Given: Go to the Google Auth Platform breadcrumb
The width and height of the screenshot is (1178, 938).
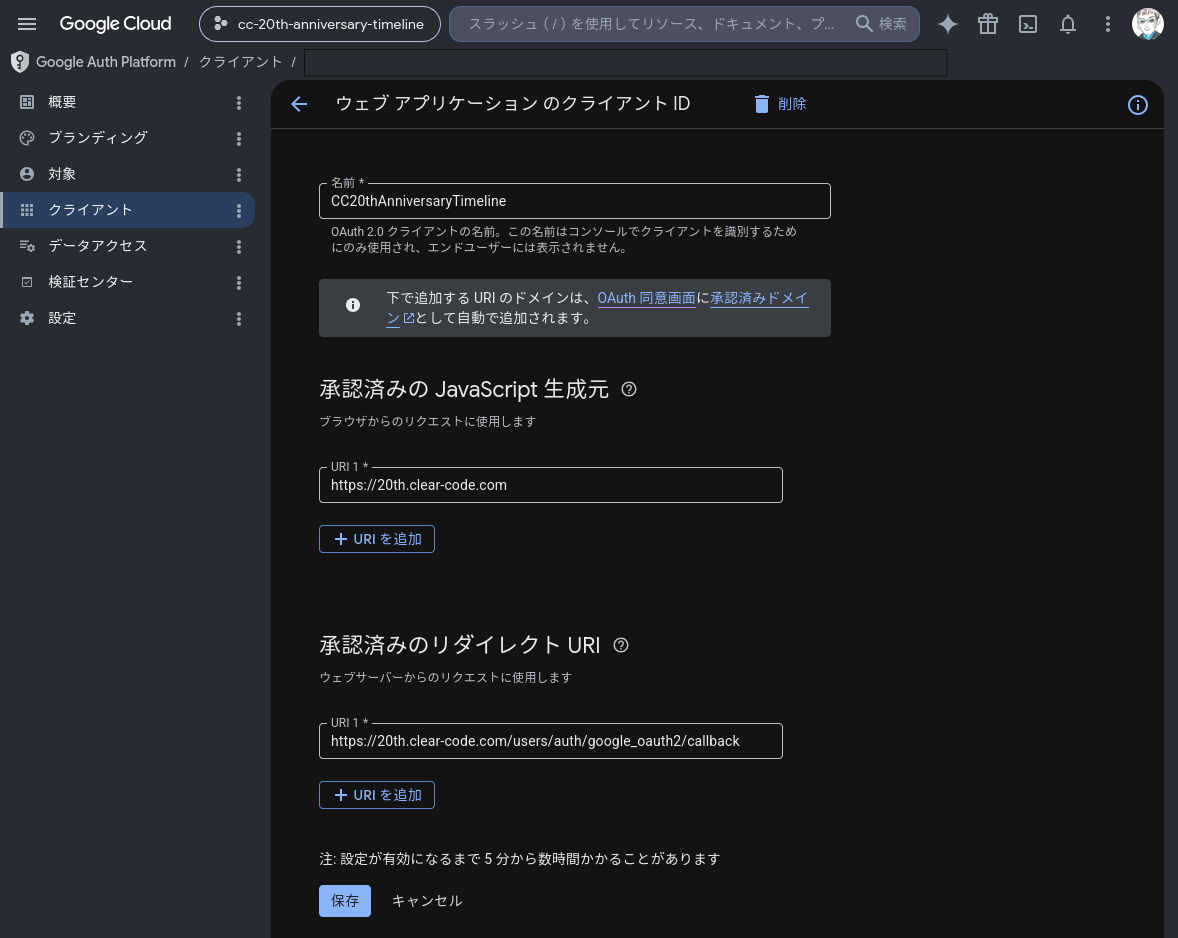Looking at the screenshot, I should tap(106, 62).
